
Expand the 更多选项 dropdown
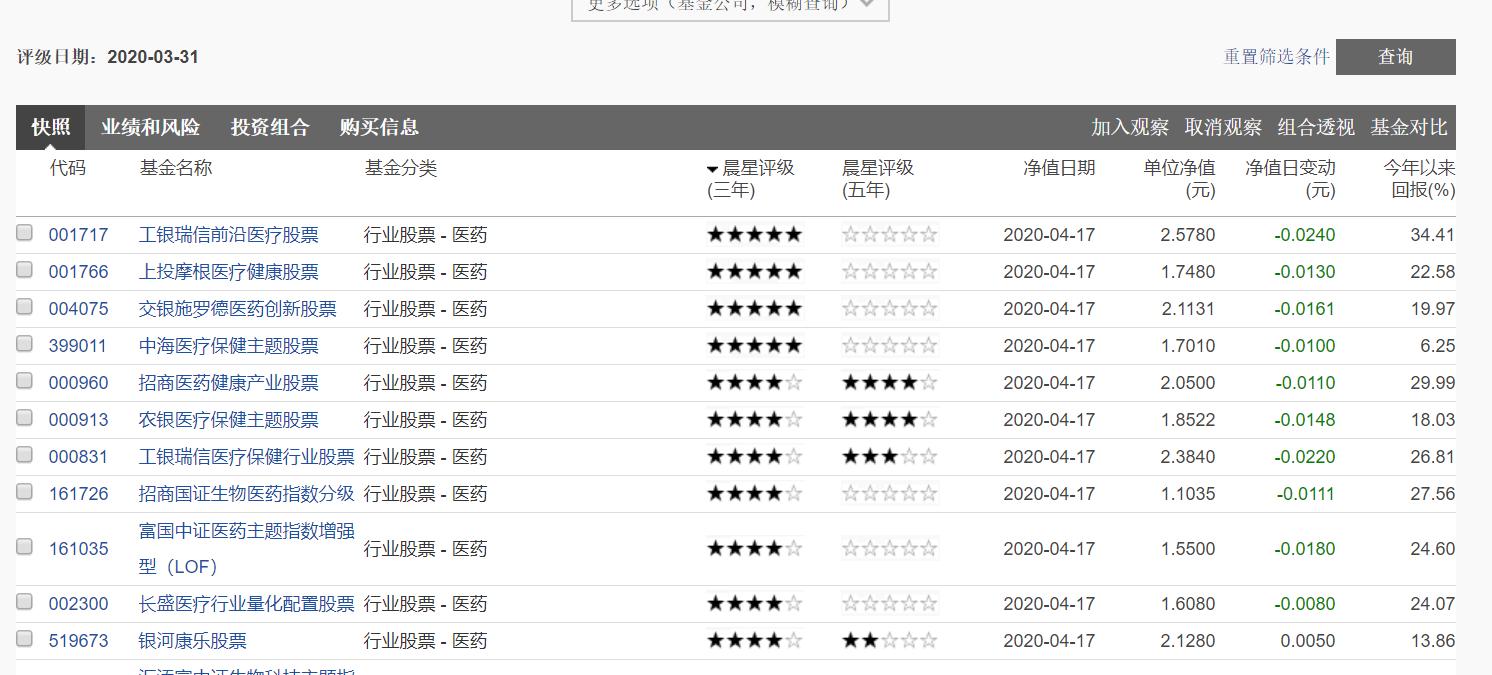click(730, 6)
